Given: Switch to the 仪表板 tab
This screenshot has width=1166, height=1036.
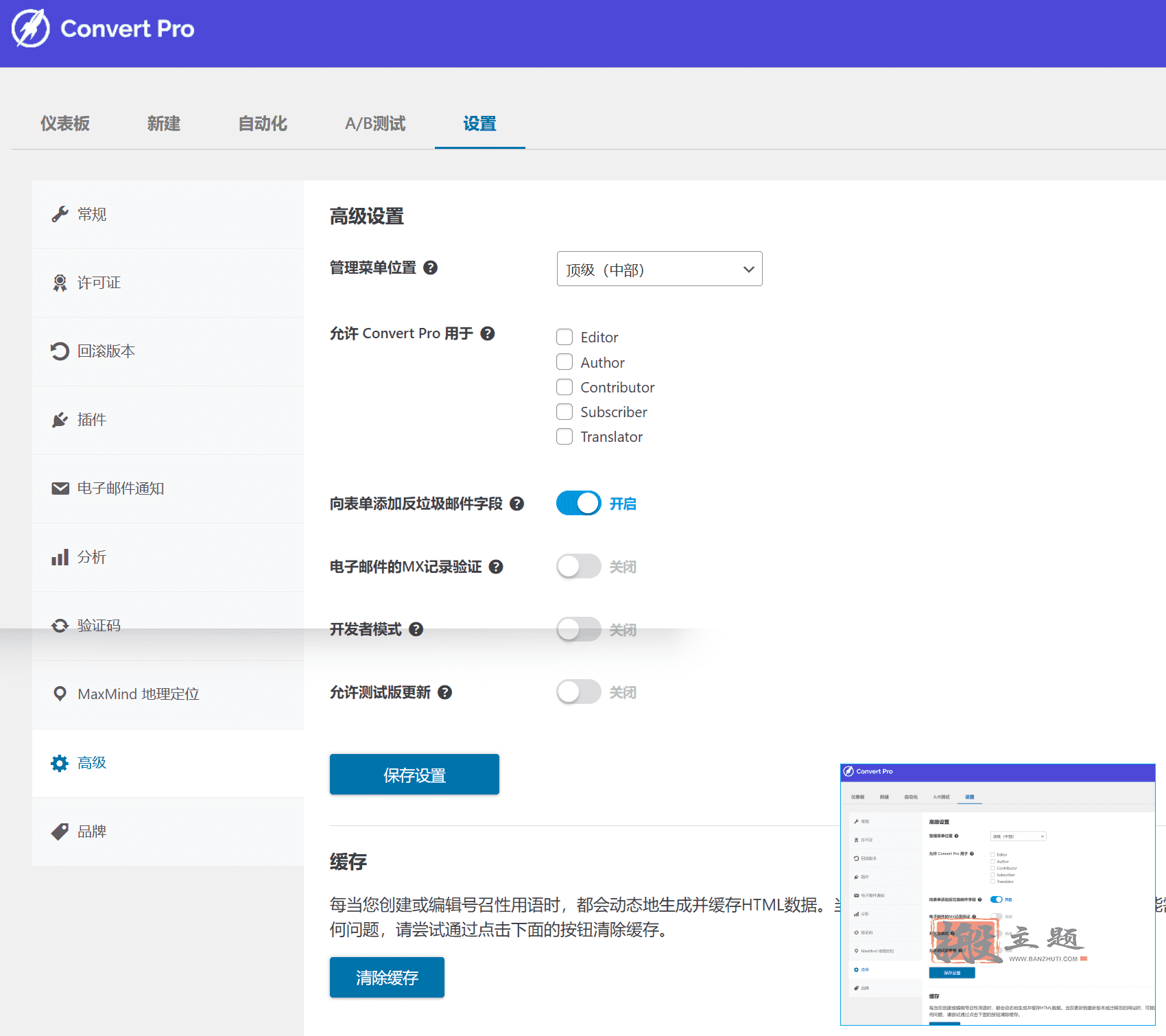Looking at the screenshot, I should click(x=65, y=123).
